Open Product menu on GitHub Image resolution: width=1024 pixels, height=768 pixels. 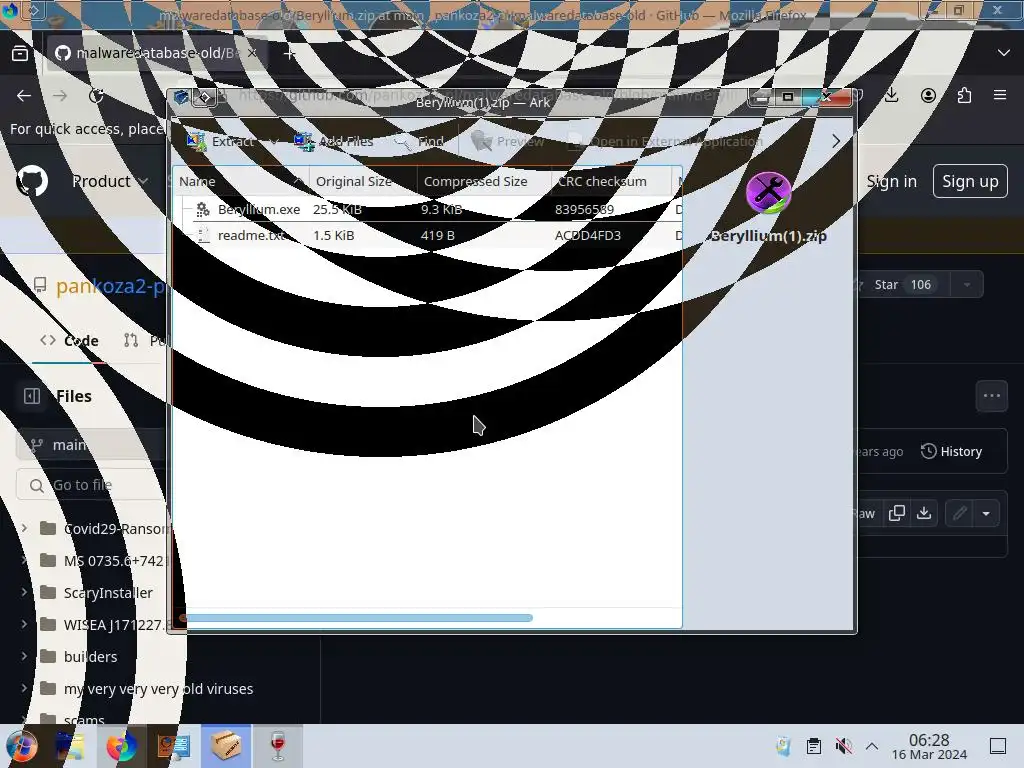click(110, 181)
